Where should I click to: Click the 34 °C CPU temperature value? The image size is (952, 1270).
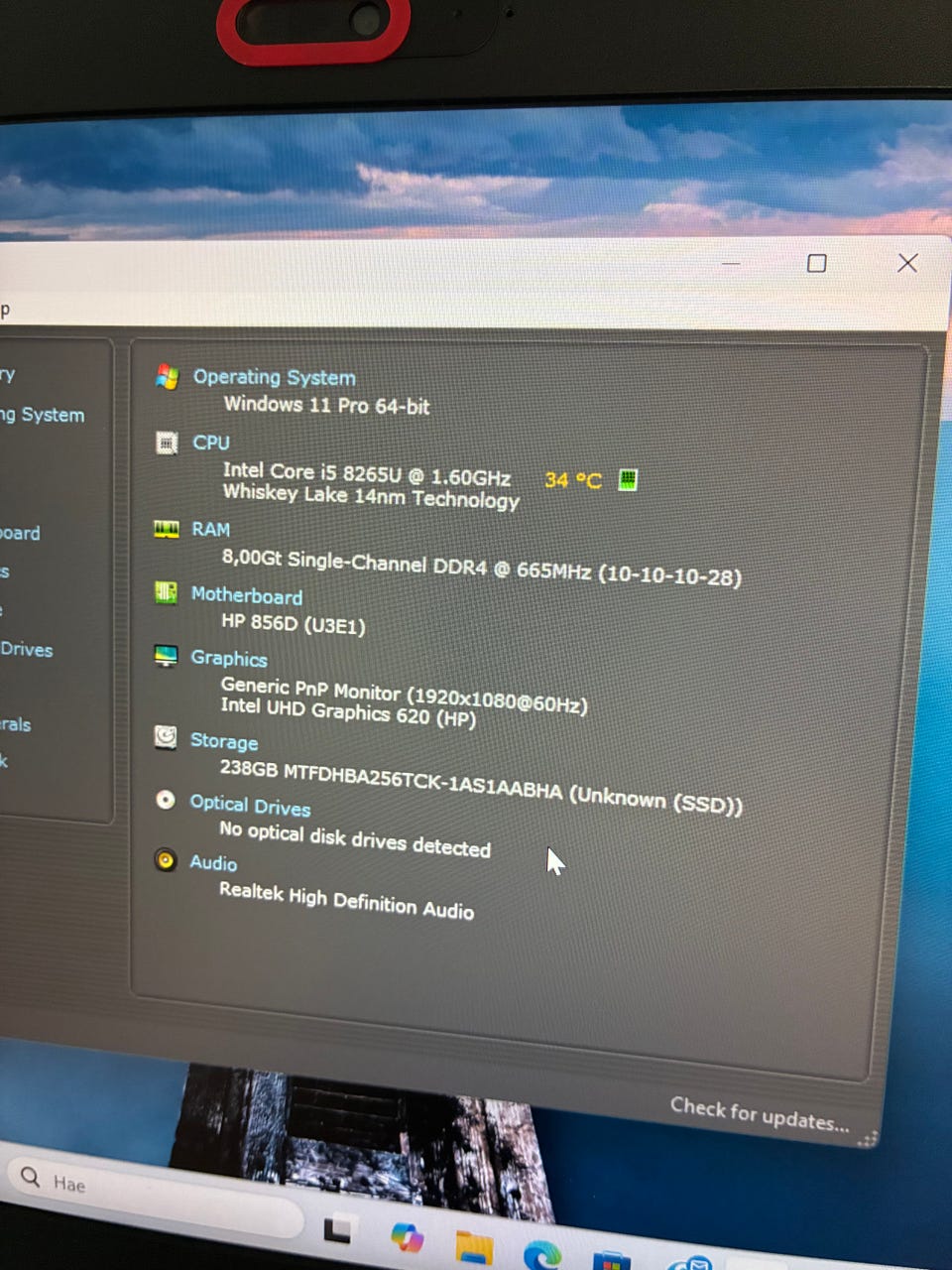573,480
